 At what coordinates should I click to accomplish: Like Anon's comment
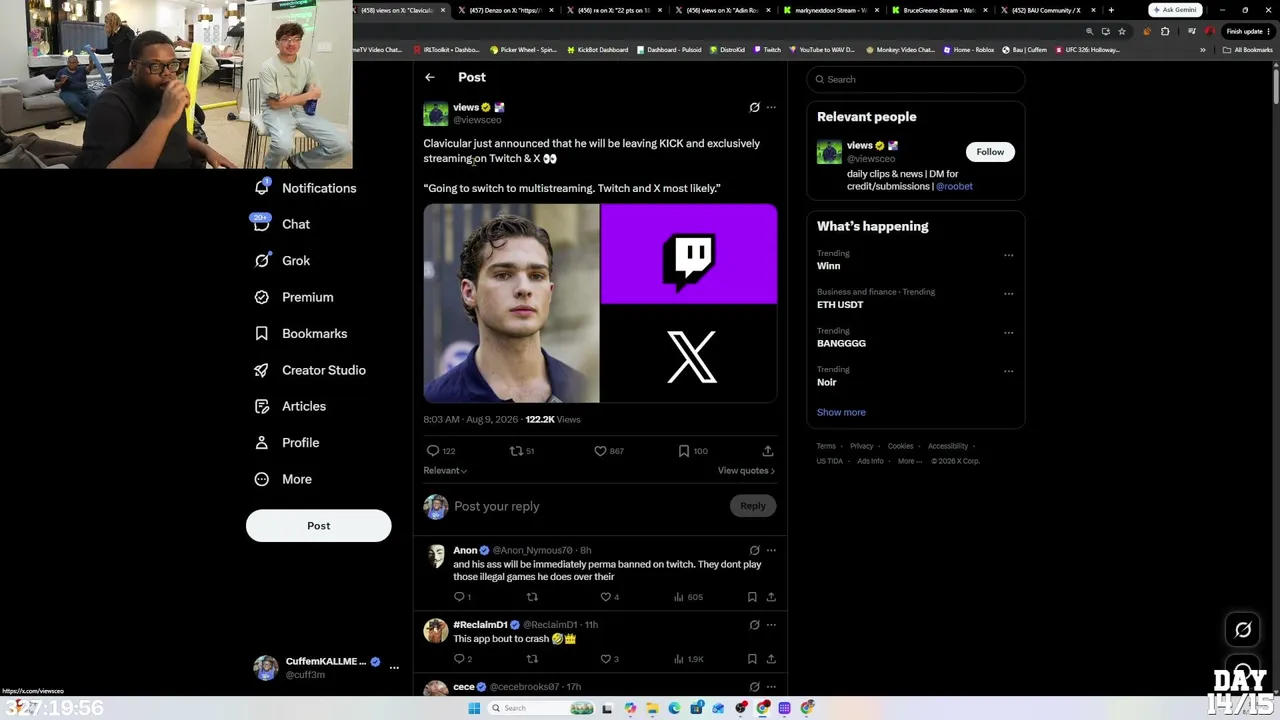(605, 597)
